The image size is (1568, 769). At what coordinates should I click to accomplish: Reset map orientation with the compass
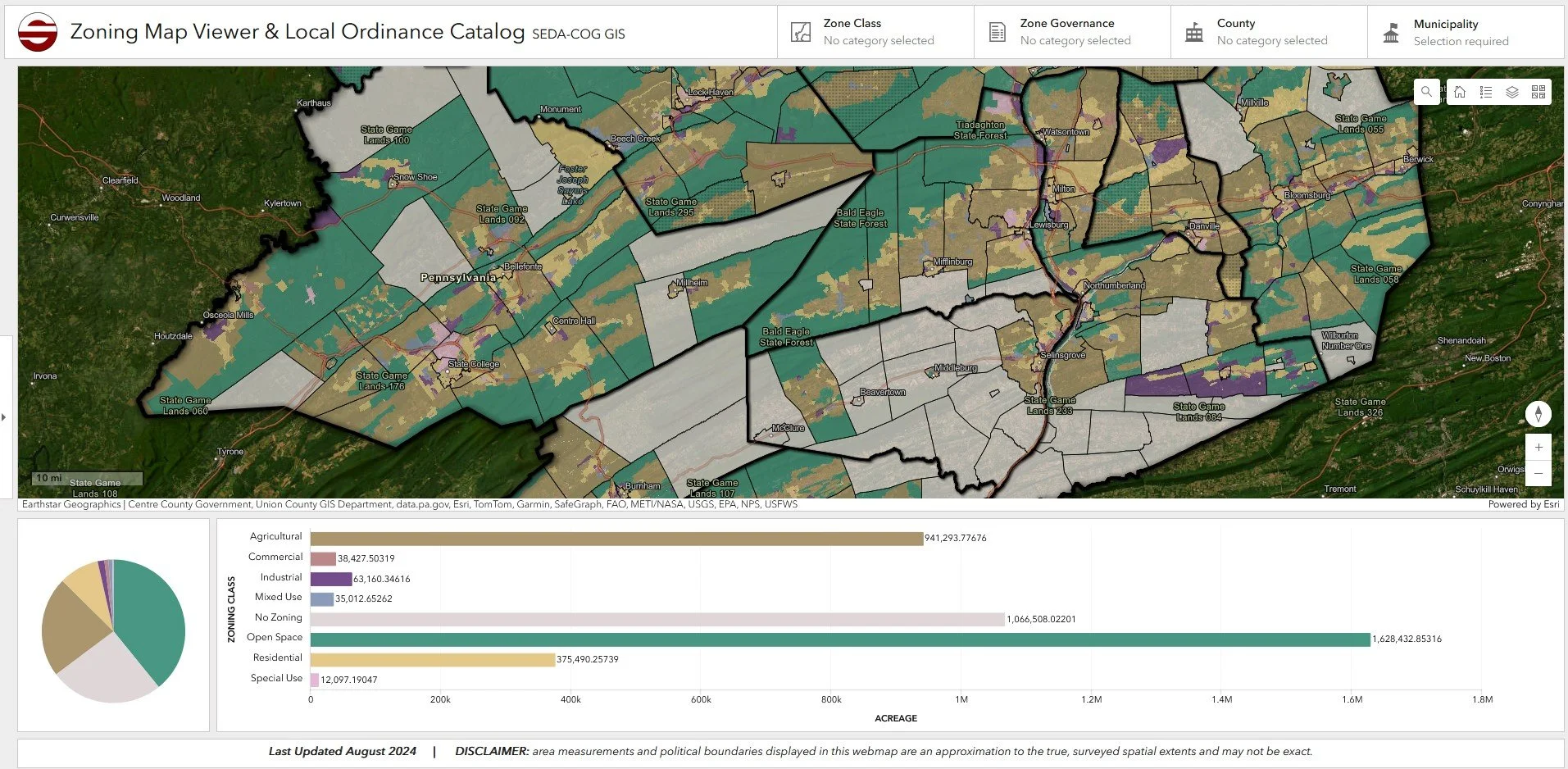pos(1538,414)
